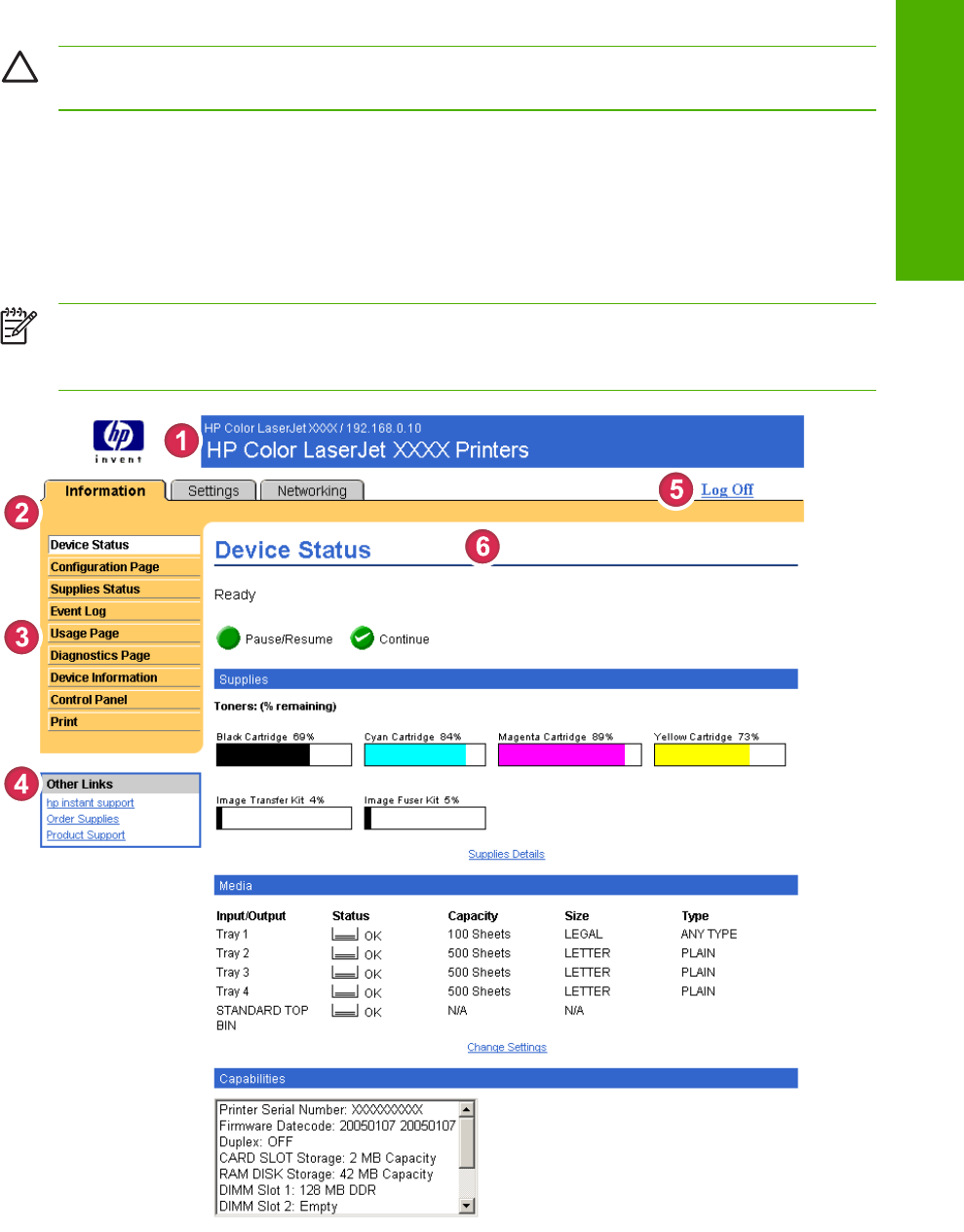The height and width of the screenshot is (1232, 964).
Task: Click the Log Off link
Action: click(727, 489)
